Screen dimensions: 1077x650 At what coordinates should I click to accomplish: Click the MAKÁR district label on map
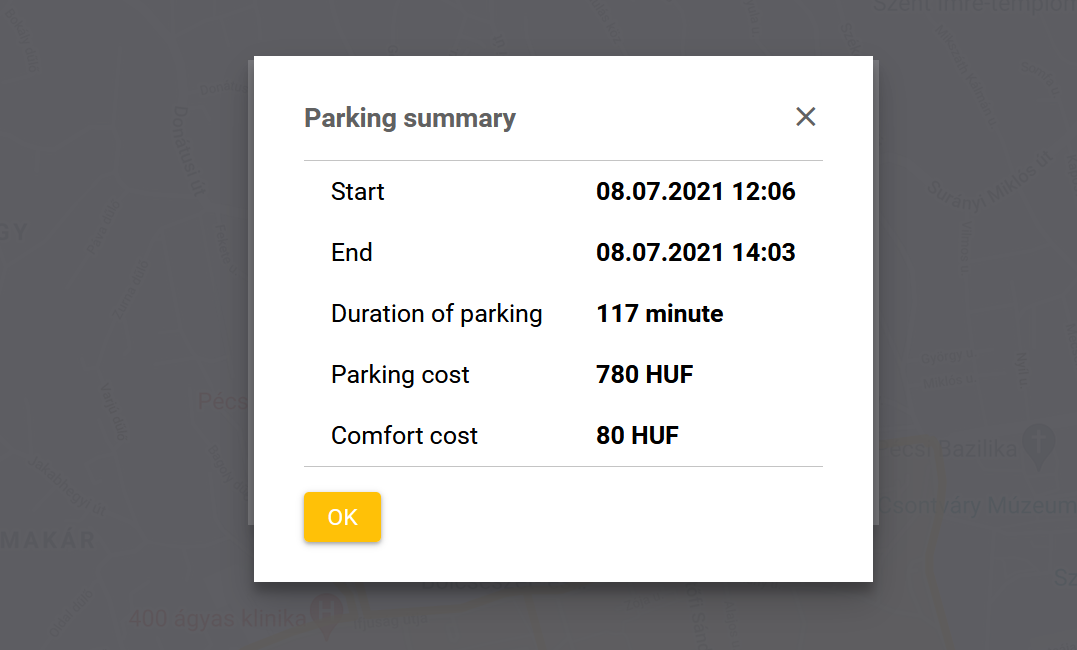48,541
